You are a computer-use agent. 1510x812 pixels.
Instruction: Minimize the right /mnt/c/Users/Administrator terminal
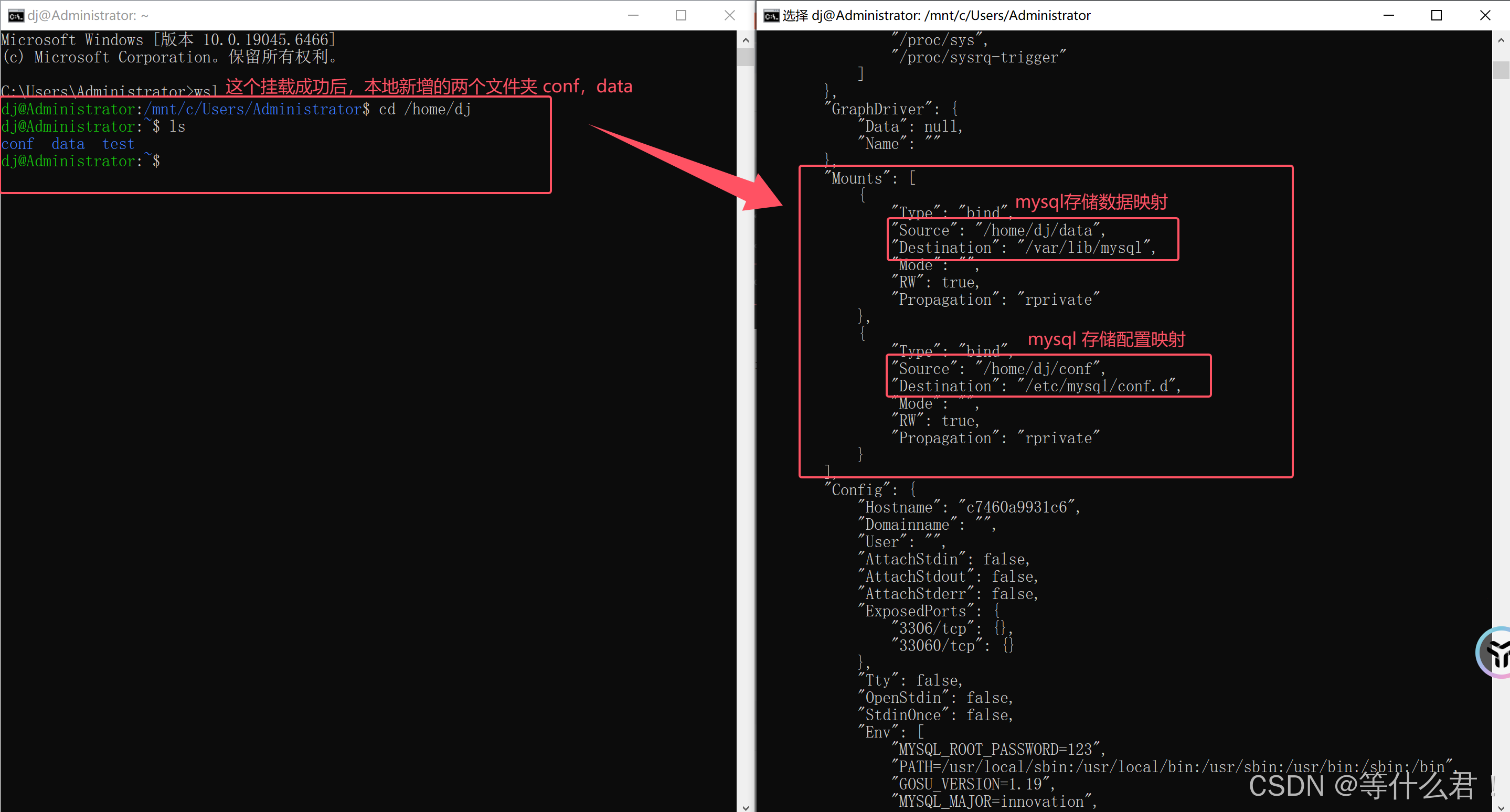(1388, 15)
